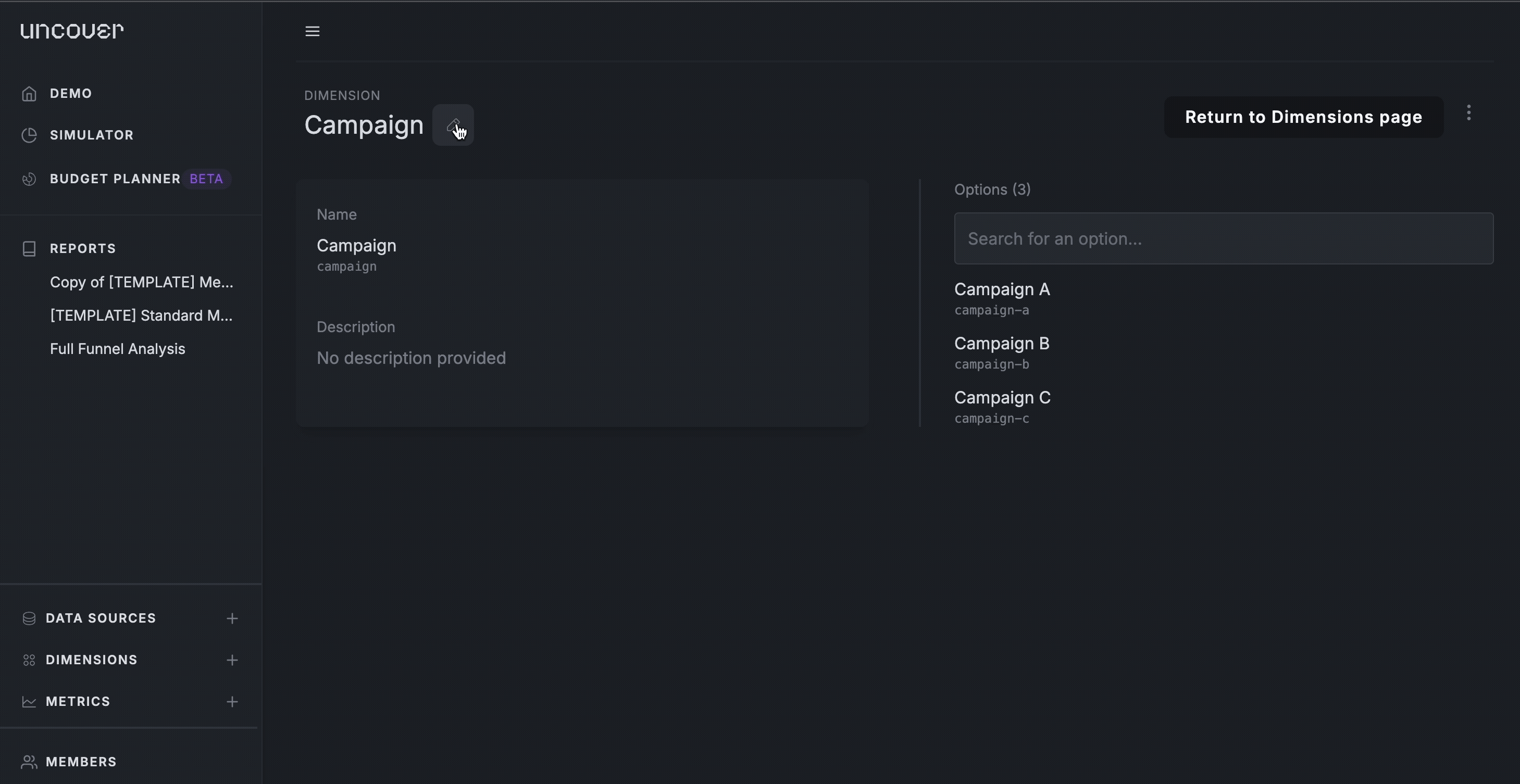The width and height of the screenshot is (1520, 784).
Task: Click the Demo home icon
Action: (x=29, y=94)
